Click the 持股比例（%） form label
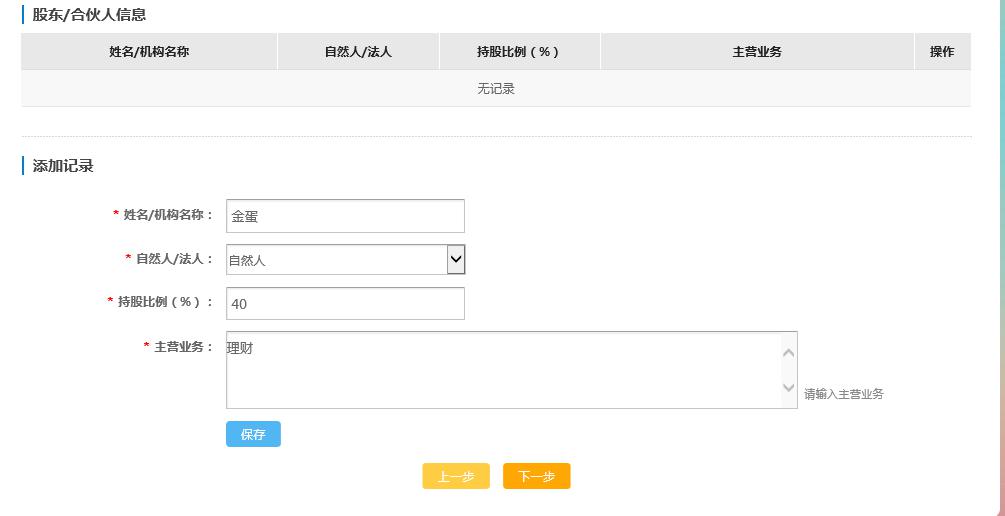1005x516 pixels. (x=160, y=302)
